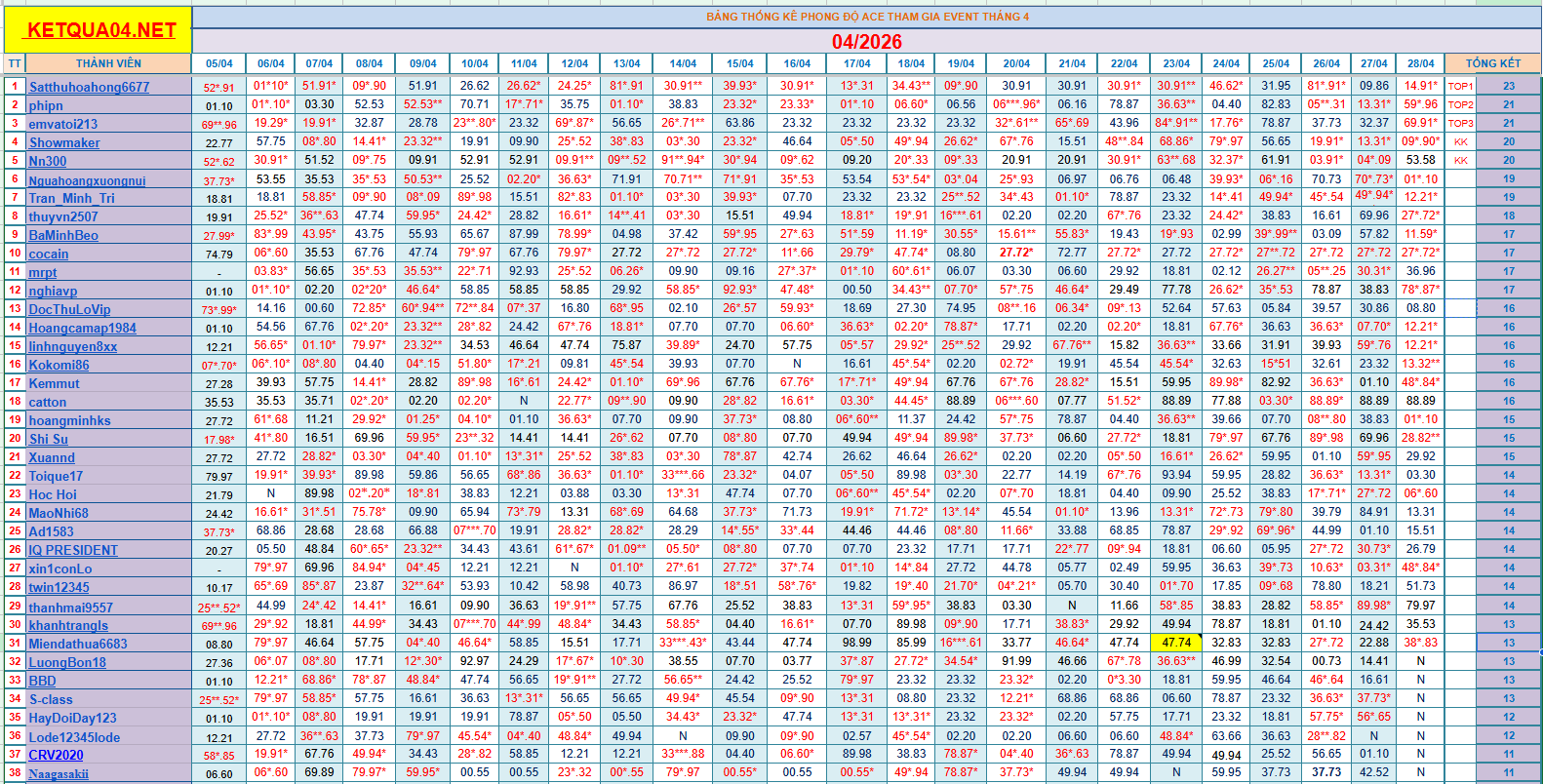
Task: Select the 10/04 date column header
Action: pos(475,63)
